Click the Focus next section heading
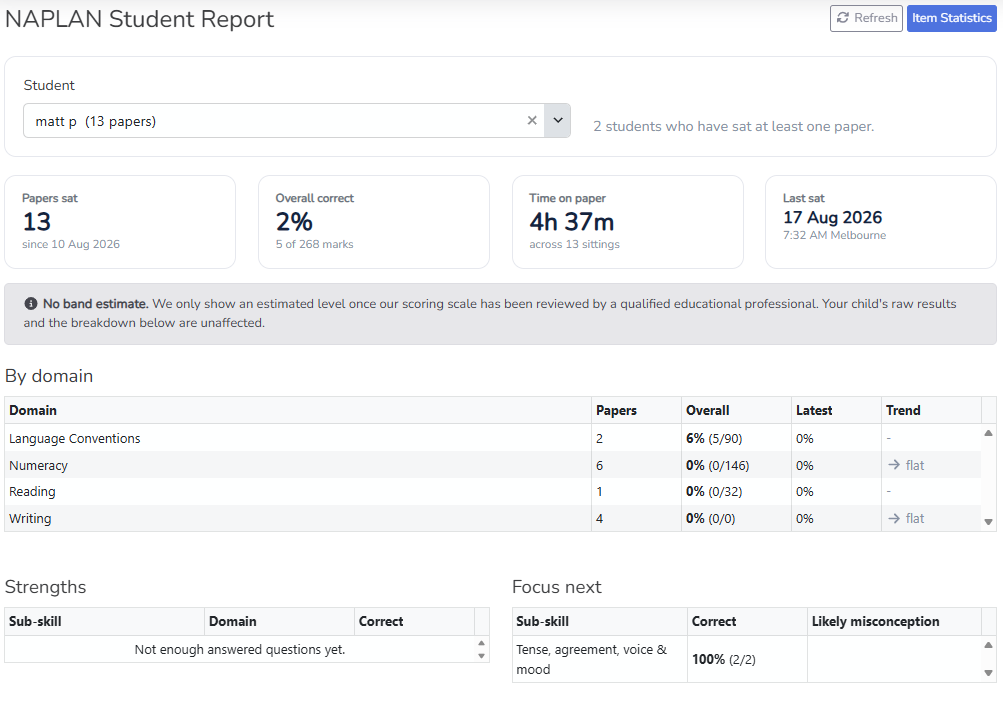 click(x=557, y=587)
